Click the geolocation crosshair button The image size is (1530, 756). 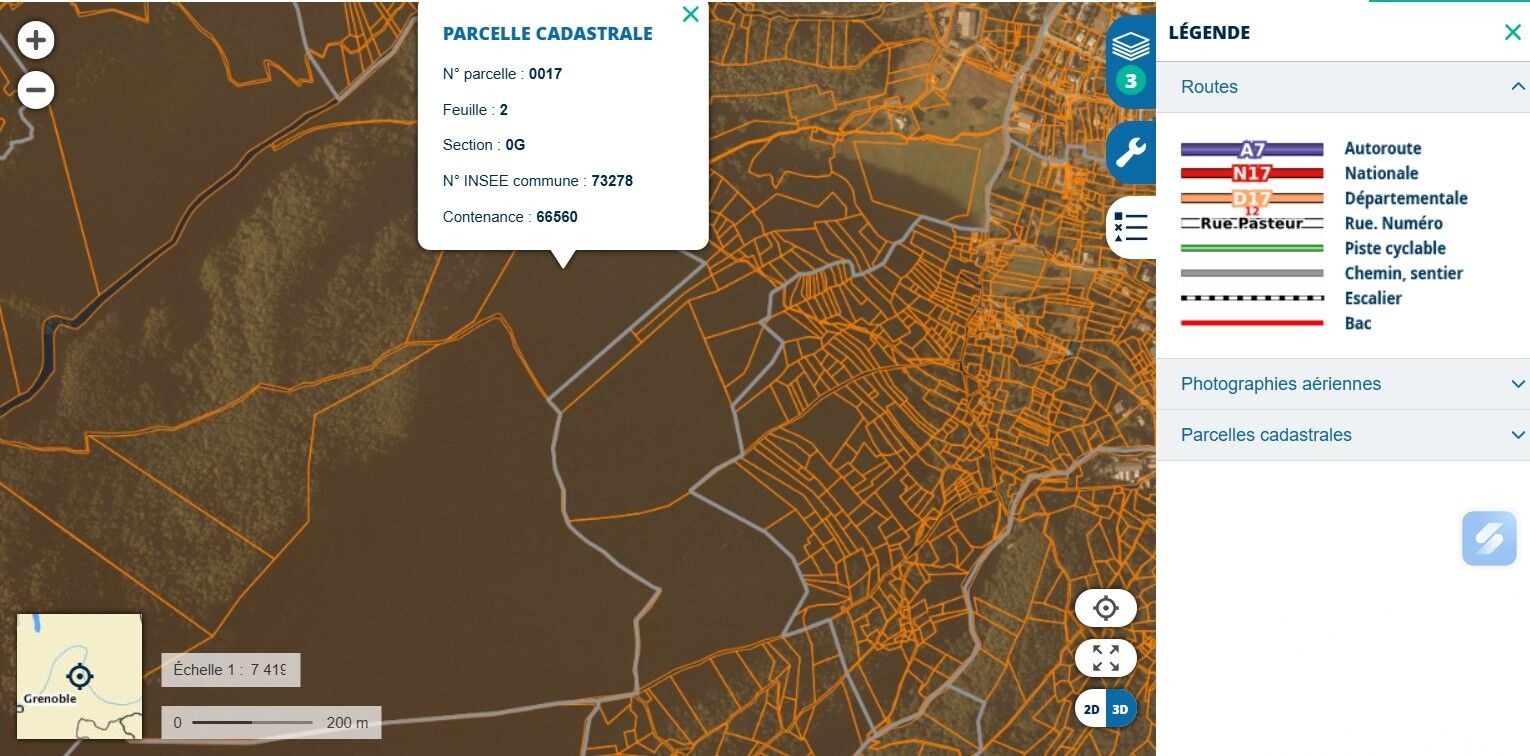coord(1105,608)
